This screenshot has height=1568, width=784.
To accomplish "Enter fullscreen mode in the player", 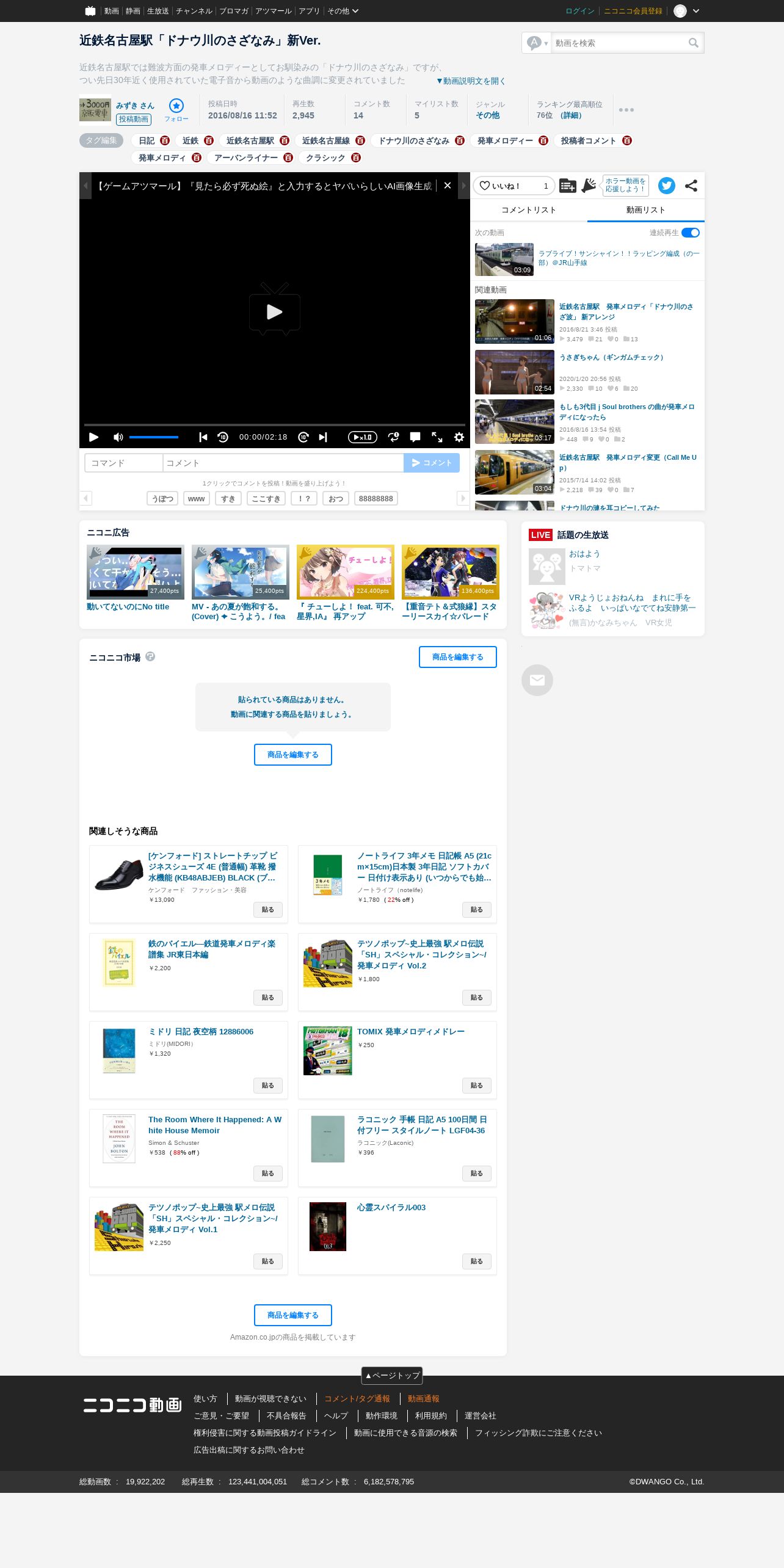I will coord(437,437).
